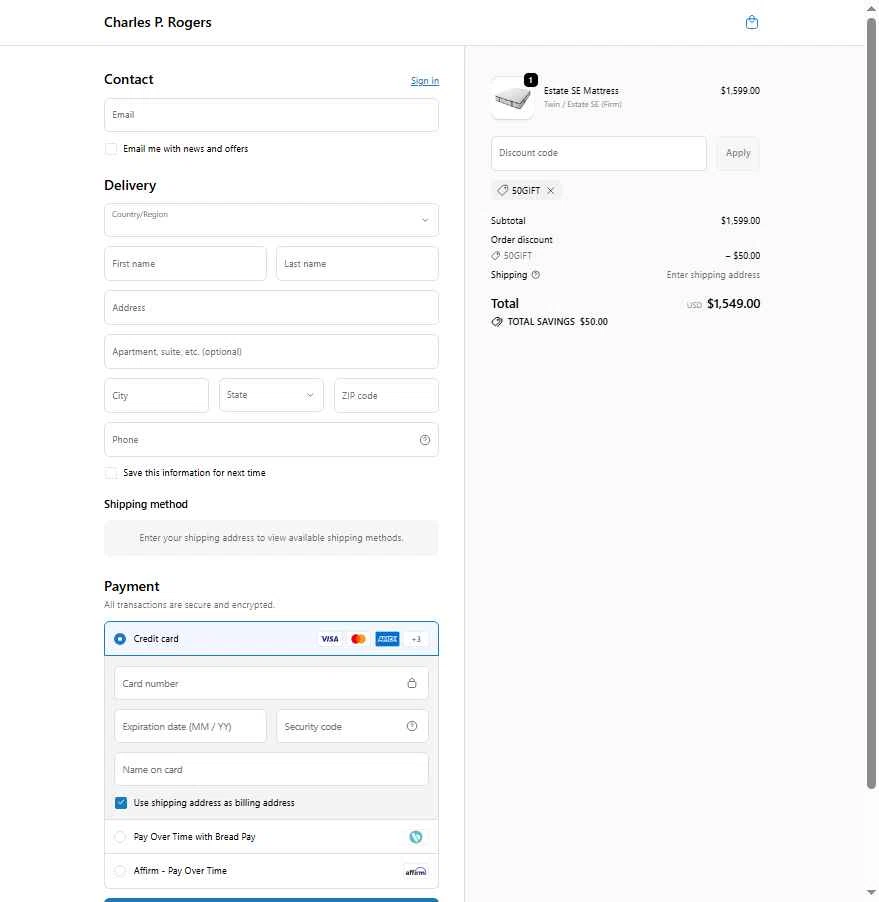
Task: Click the scrollbar up arrow
Action: click(x=872, y=8)
